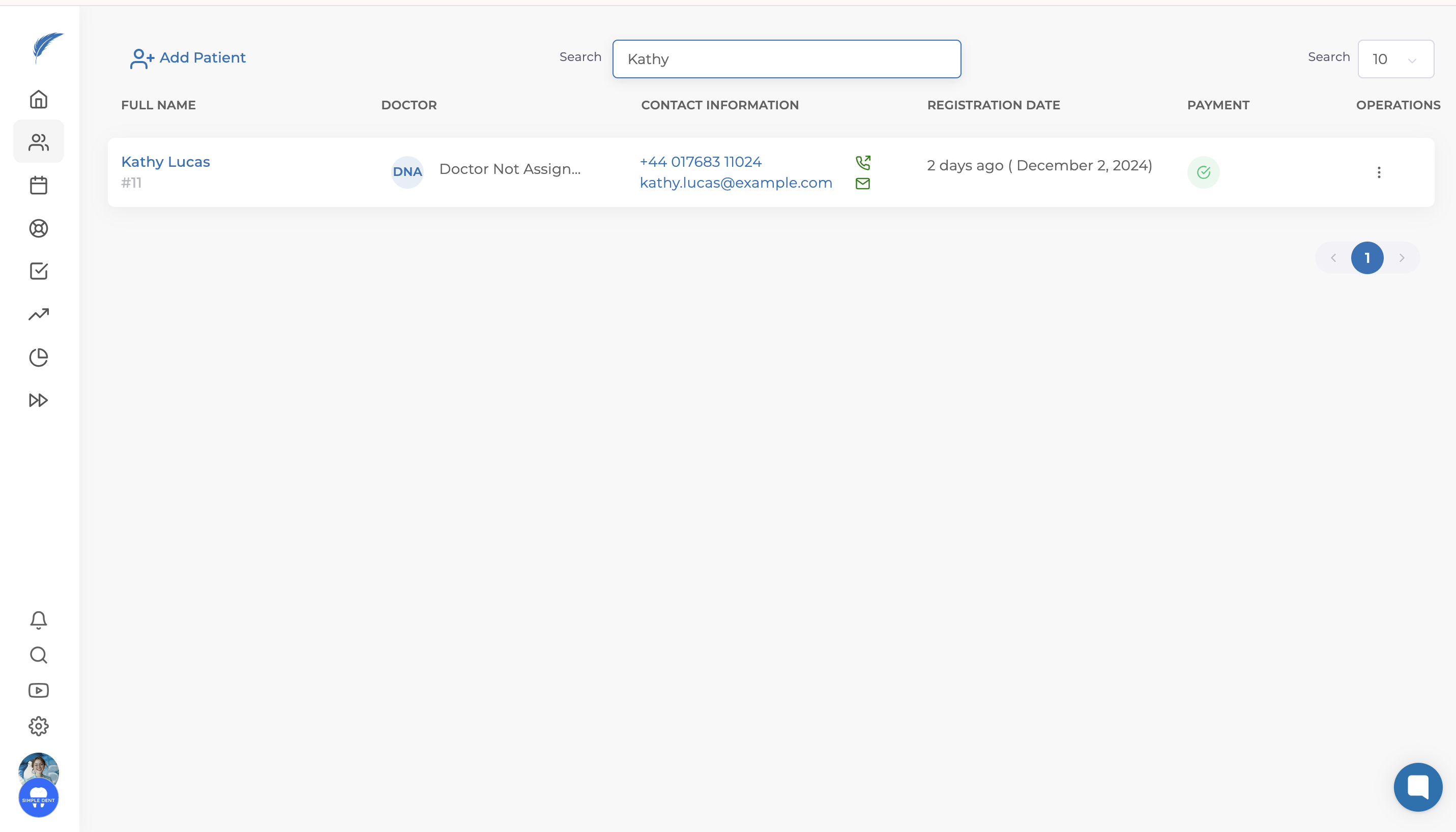Click the Add Patient button
This screenshot has width=1456, height=832.
tap(188, 57)
